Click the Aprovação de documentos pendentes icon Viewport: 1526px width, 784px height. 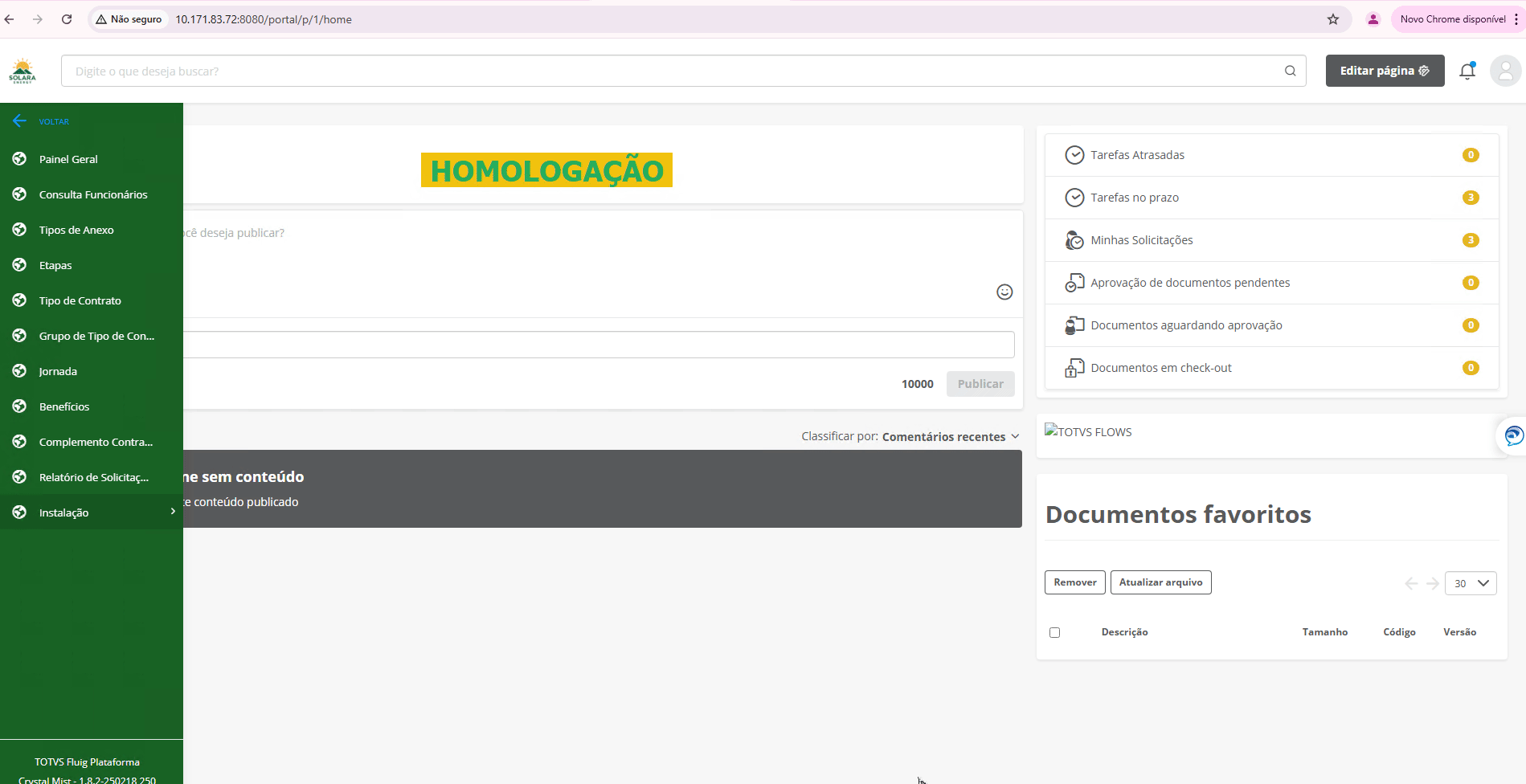coord(1074,283)
